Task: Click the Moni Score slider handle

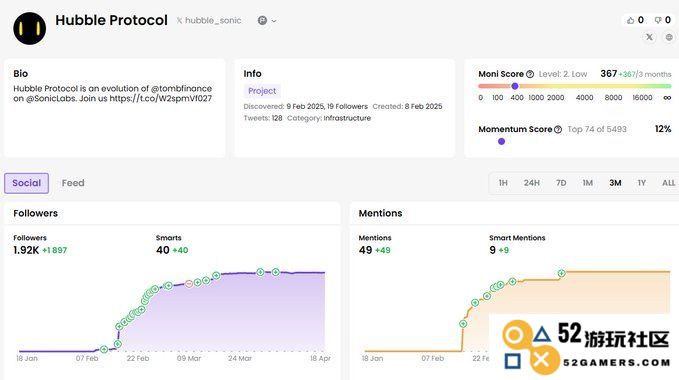Action: click(515, 86)
